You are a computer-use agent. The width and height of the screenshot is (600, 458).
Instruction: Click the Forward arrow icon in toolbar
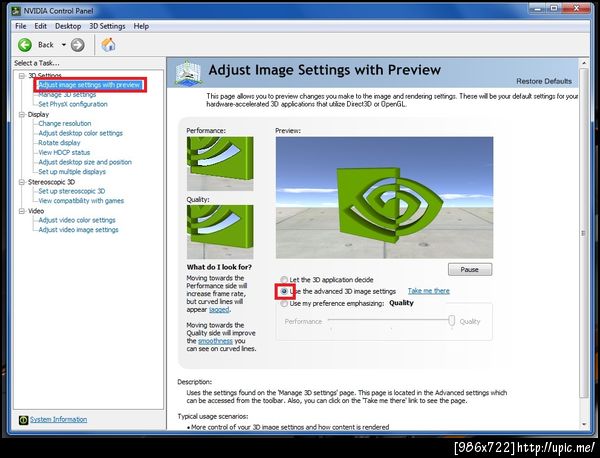click(x=78, y=45)
